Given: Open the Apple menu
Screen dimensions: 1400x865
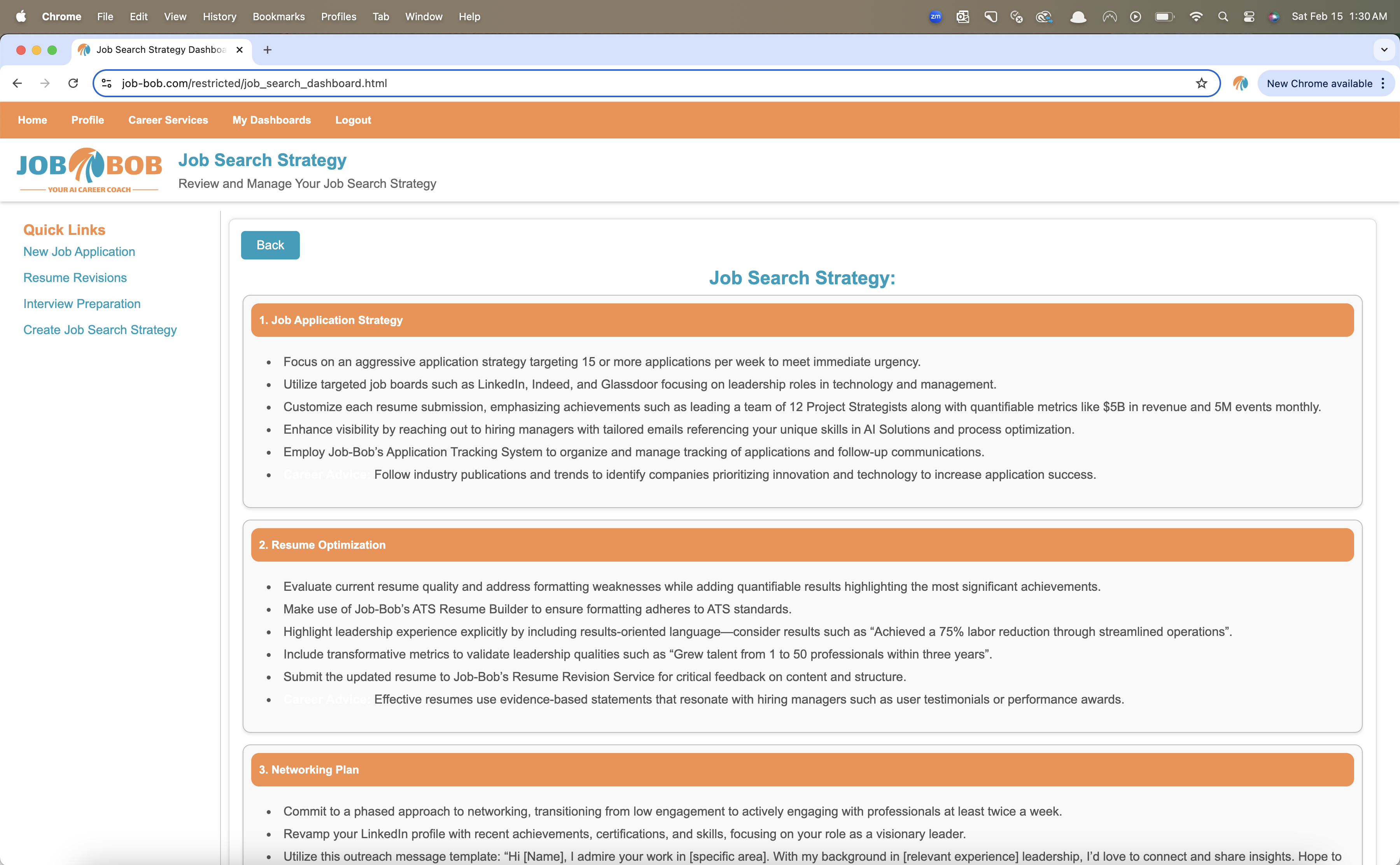Looking at the screenshot, I should coord(21,16).
